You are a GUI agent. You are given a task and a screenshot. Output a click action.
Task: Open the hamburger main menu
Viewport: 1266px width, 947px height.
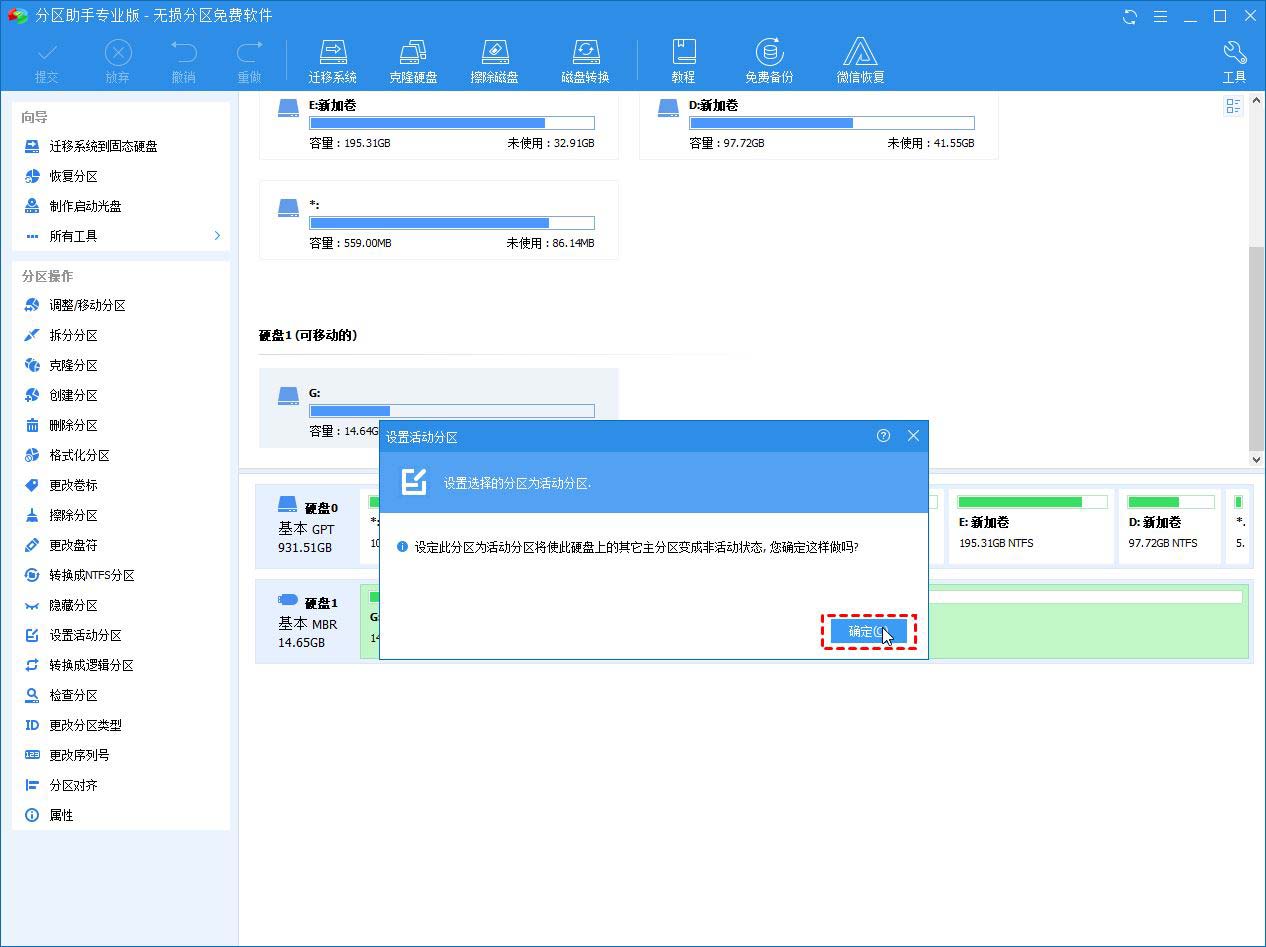click(1161, 16)
